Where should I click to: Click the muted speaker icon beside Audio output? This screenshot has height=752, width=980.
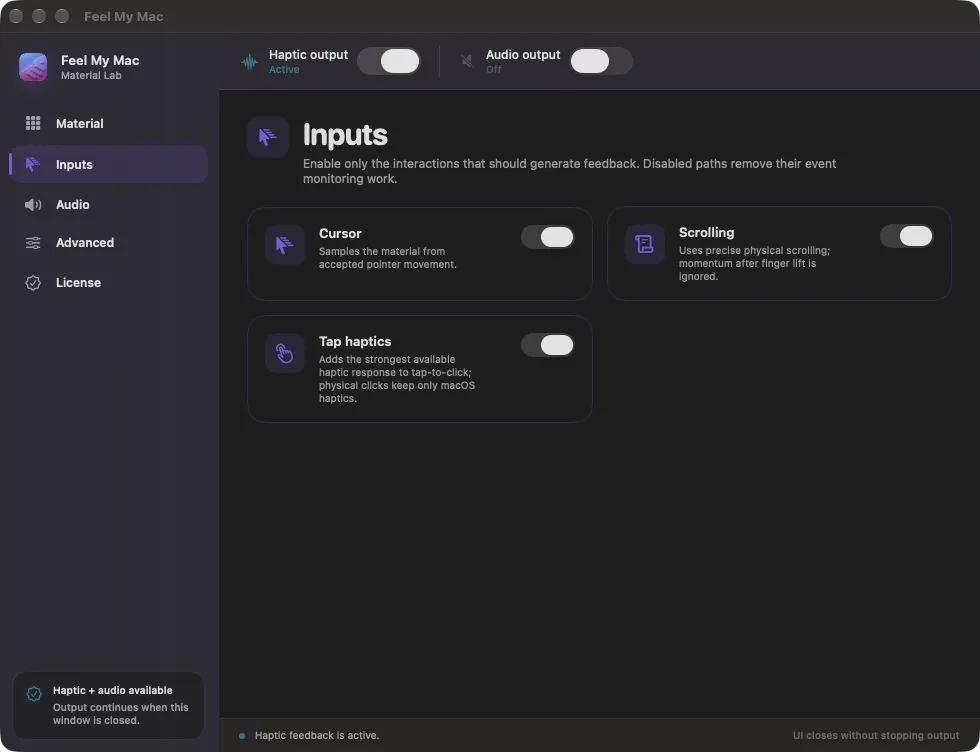tap(468, 61)
